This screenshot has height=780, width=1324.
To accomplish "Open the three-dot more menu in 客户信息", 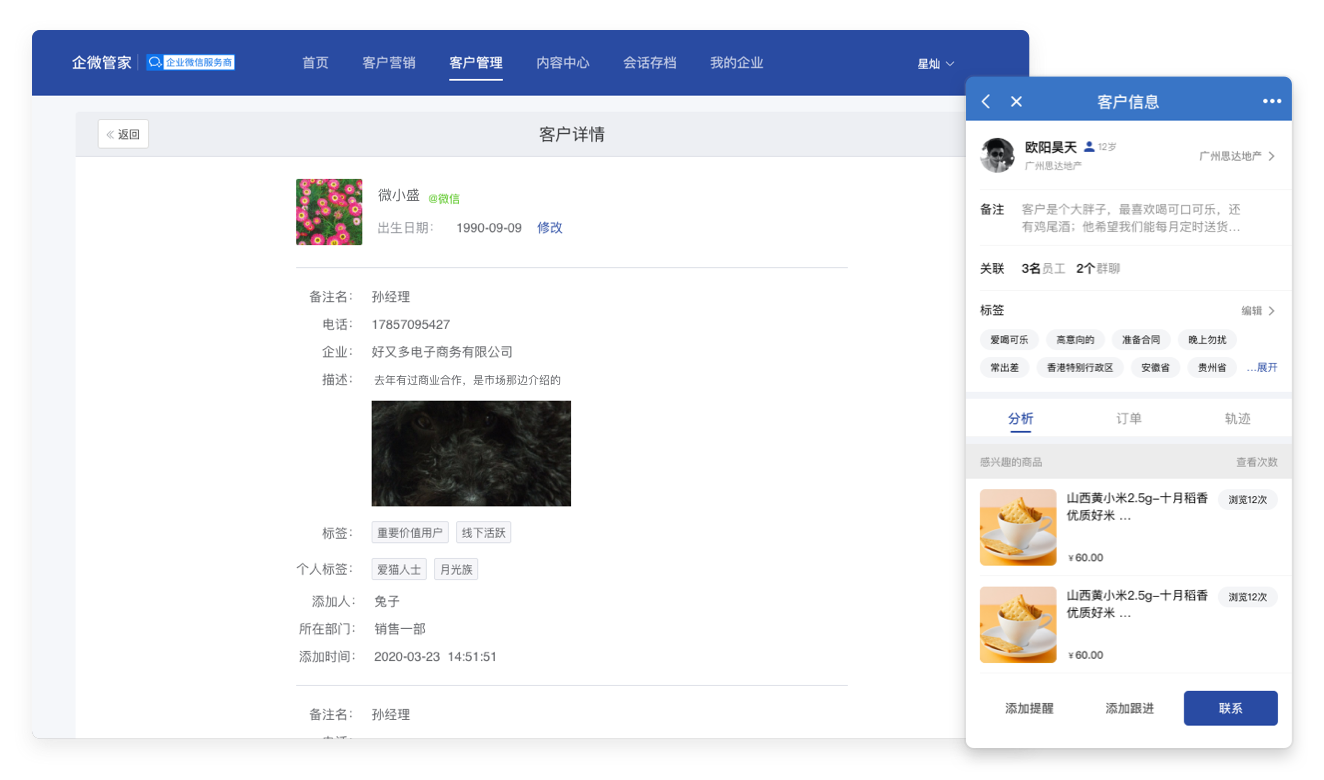I will [1271, 101].
